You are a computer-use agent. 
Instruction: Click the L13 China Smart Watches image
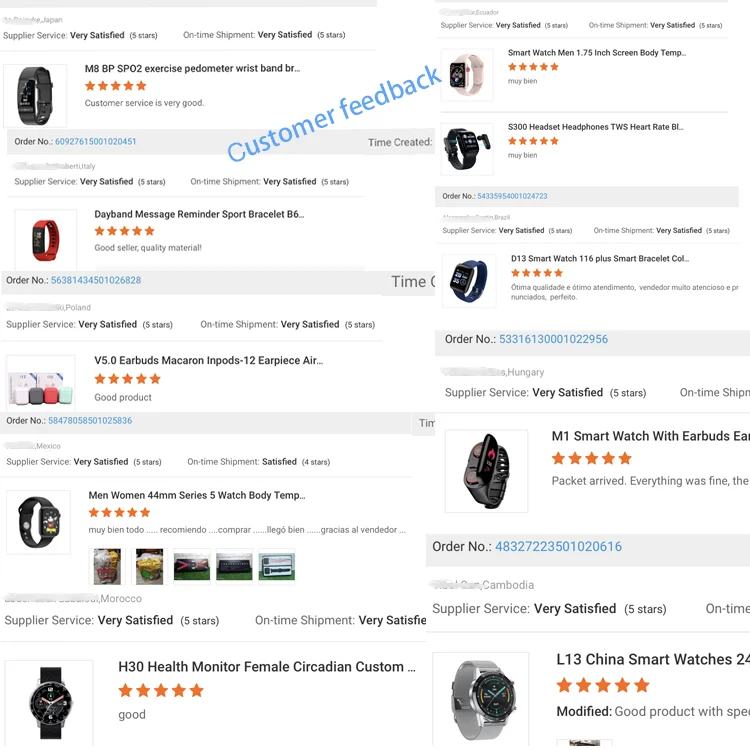pyautogui.click(x=481, y=699)
